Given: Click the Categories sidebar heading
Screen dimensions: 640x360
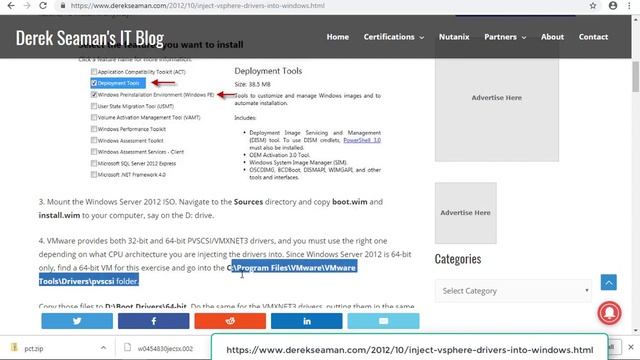Looking at the screenshot, I should (x=458, y=259).
